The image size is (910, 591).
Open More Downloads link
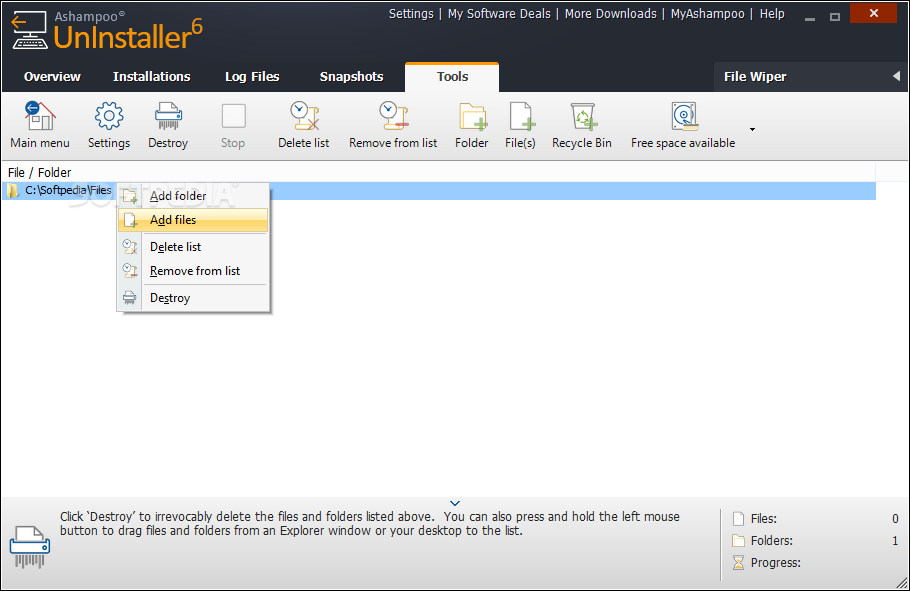[611, 14]
